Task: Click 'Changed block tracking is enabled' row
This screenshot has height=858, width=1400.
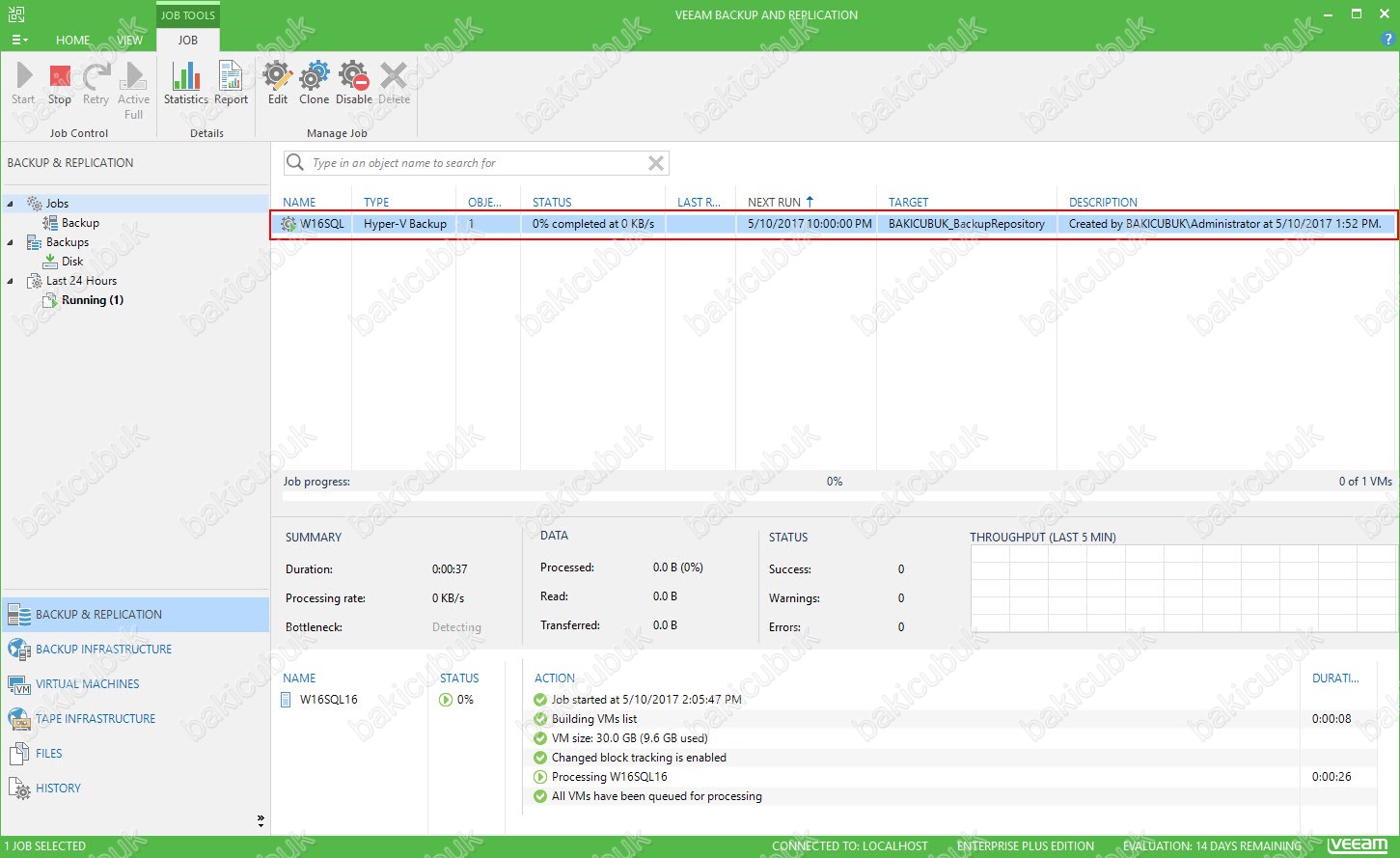Action: 639,758
